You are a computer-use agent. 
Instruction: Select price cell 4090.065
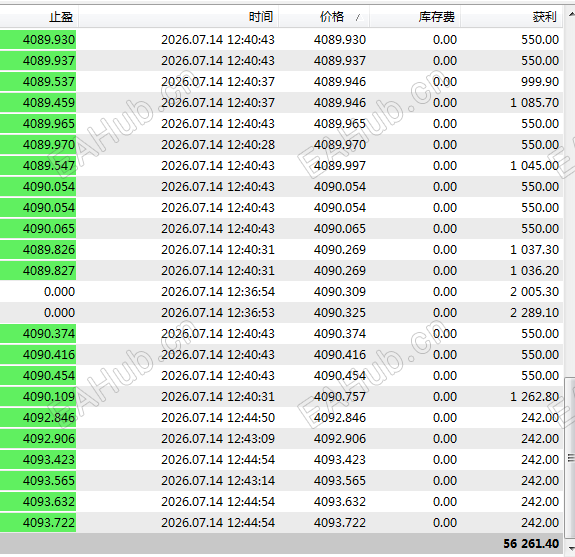340,229
